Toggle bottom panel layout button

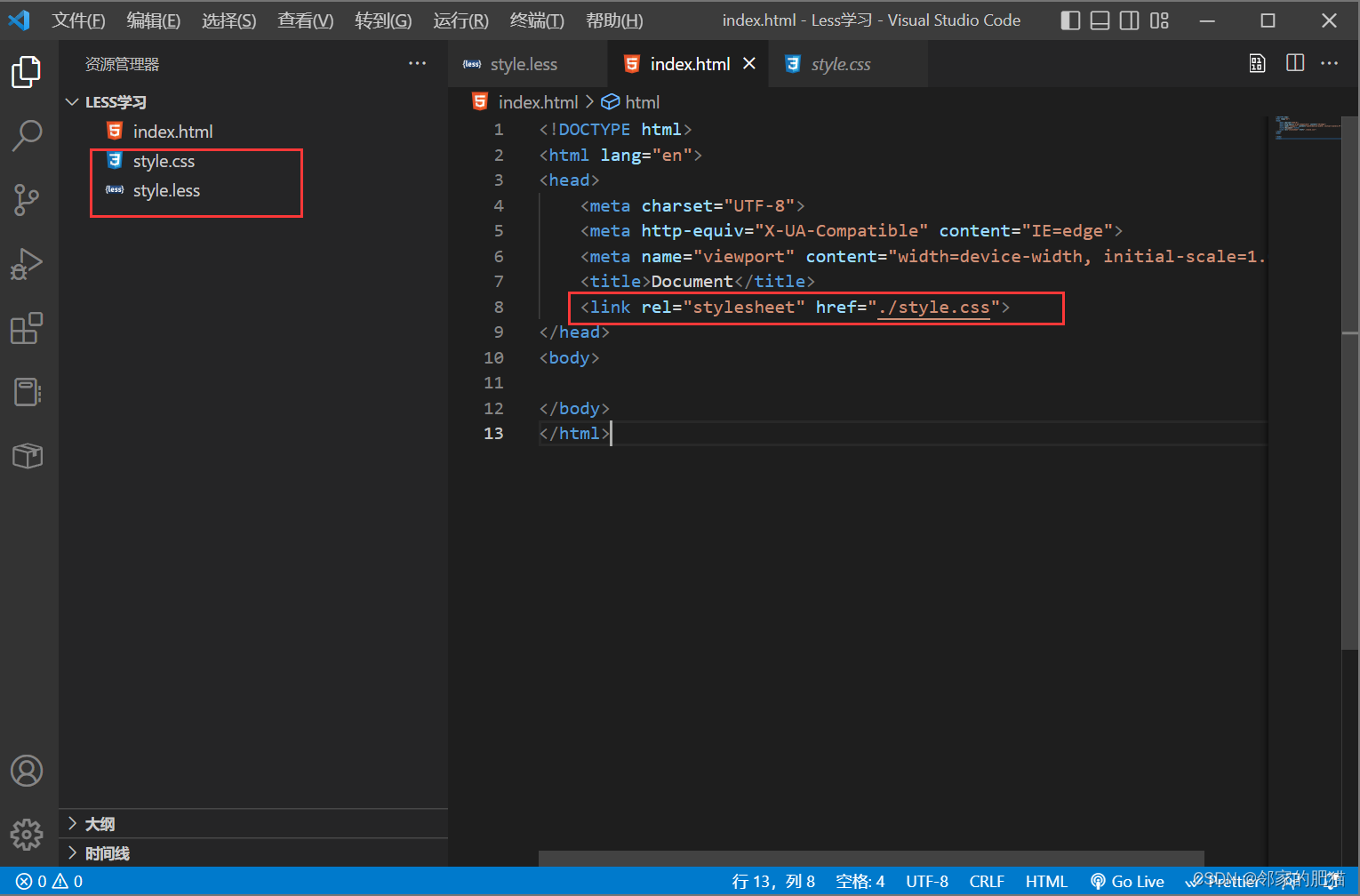point(1100,20)
